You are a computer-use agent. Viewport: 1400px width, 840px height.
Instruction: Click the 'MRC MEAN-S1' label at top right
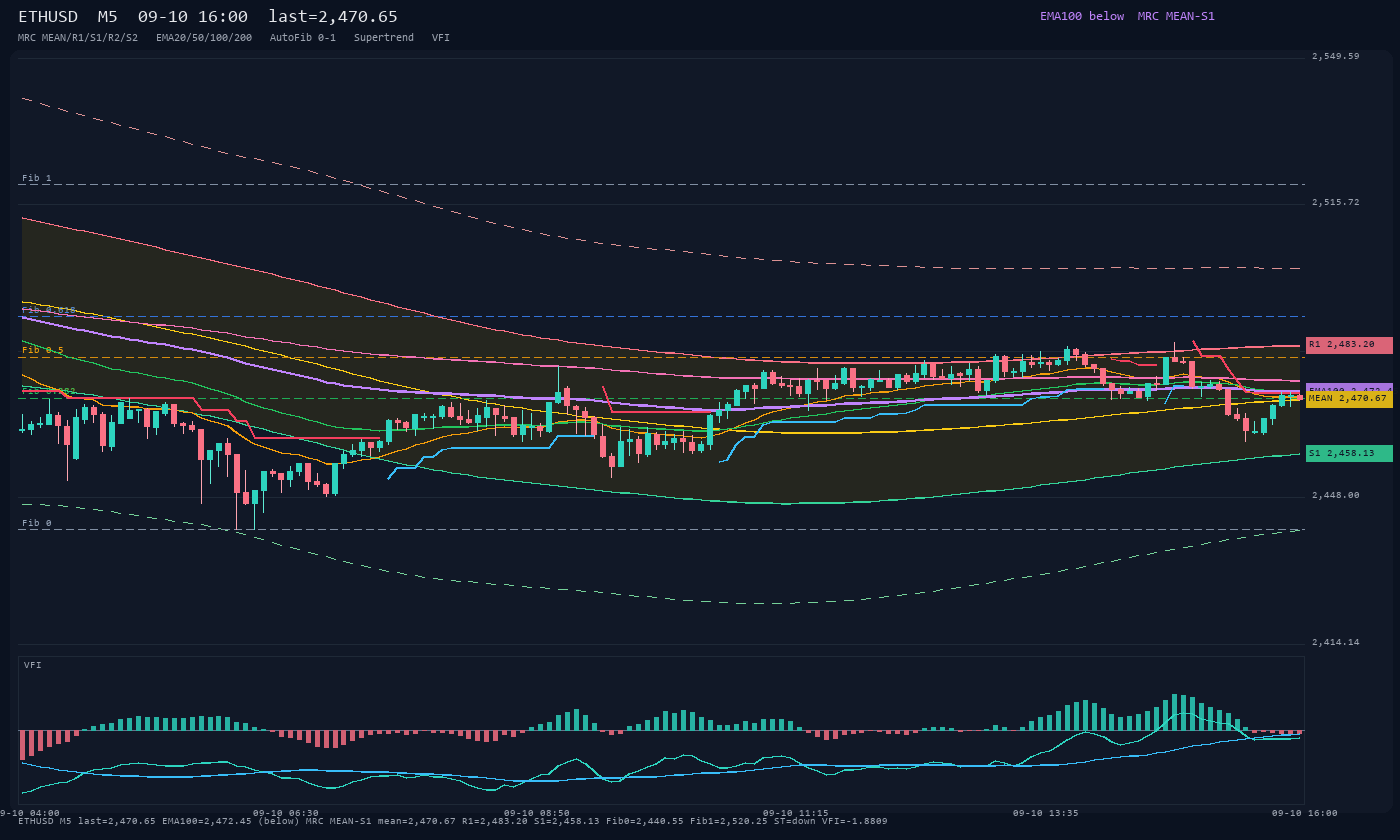tap(1176, 16)
